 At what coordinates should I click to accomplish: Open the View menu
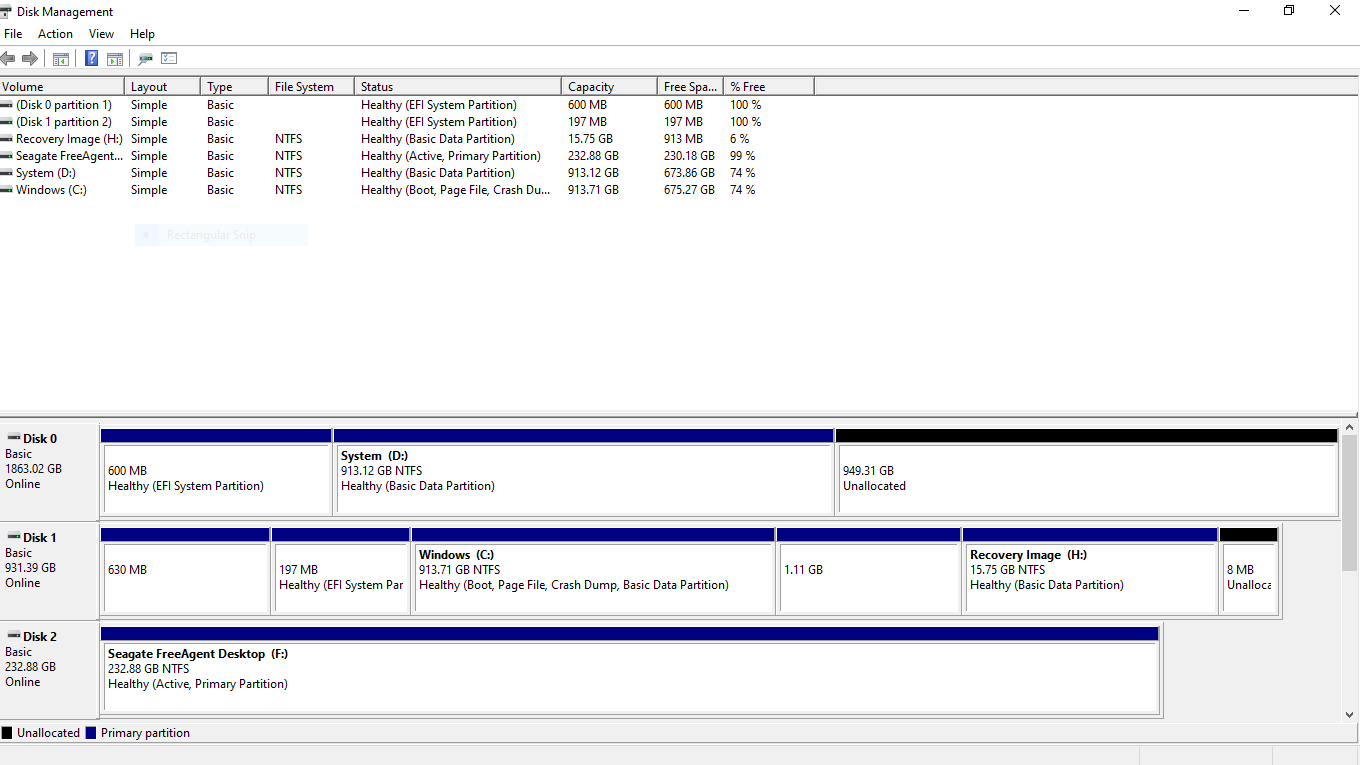click(101, 34)
